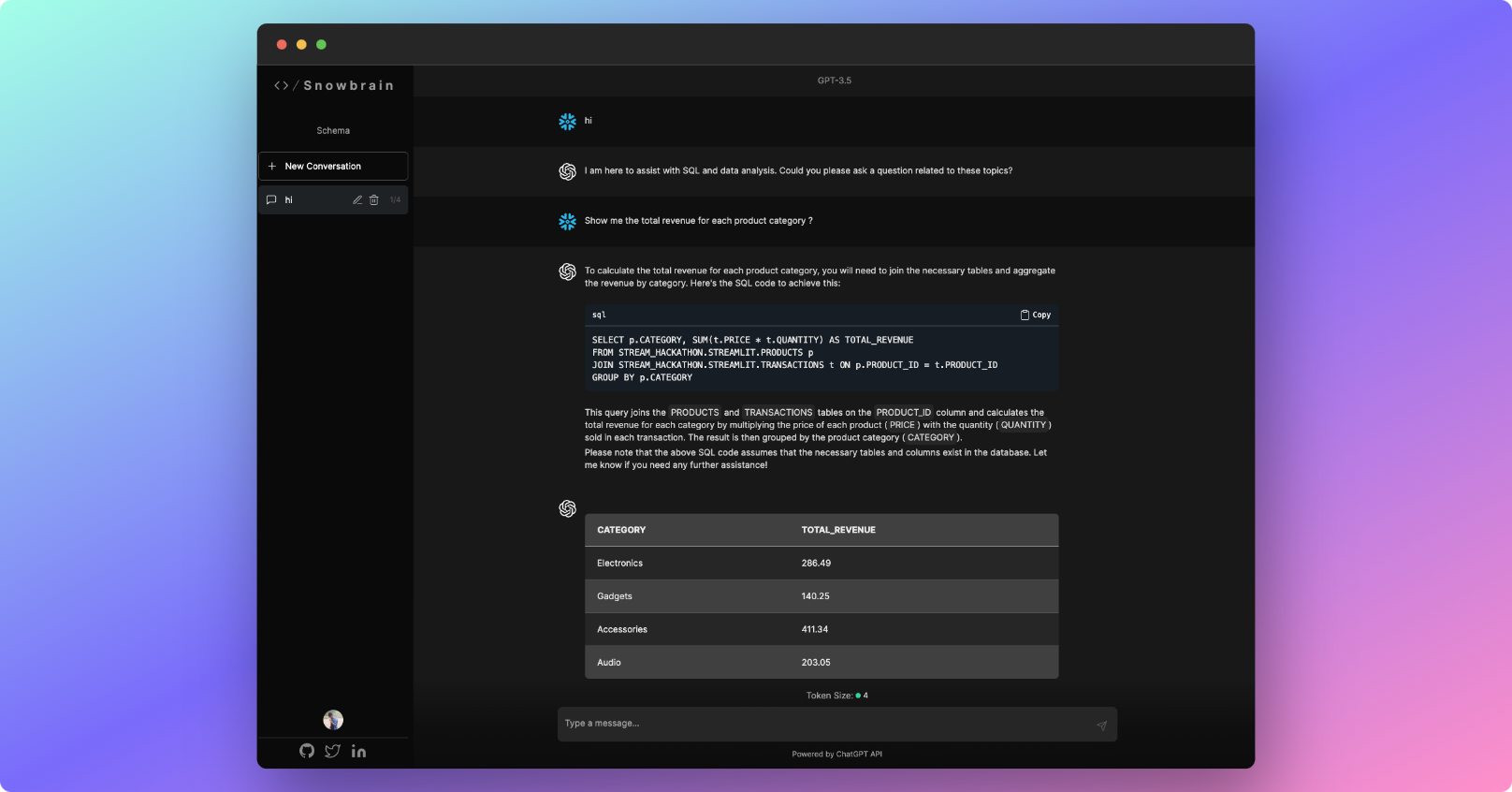This screenshot has width=1512, height=792.
Task: Click 'Show me the total revenue' message
Action: pyautogui.click(x=699, y=221)
